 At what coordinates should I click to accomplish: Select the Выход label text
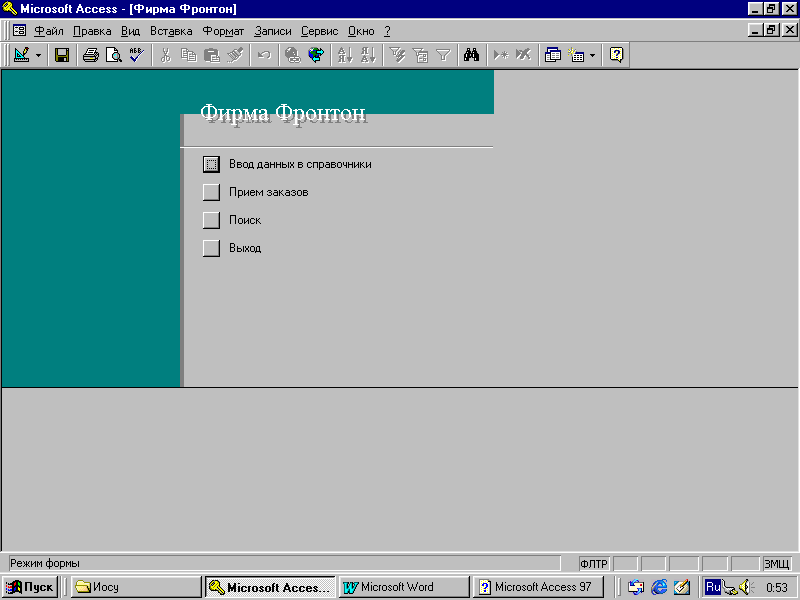coord(245,248)
